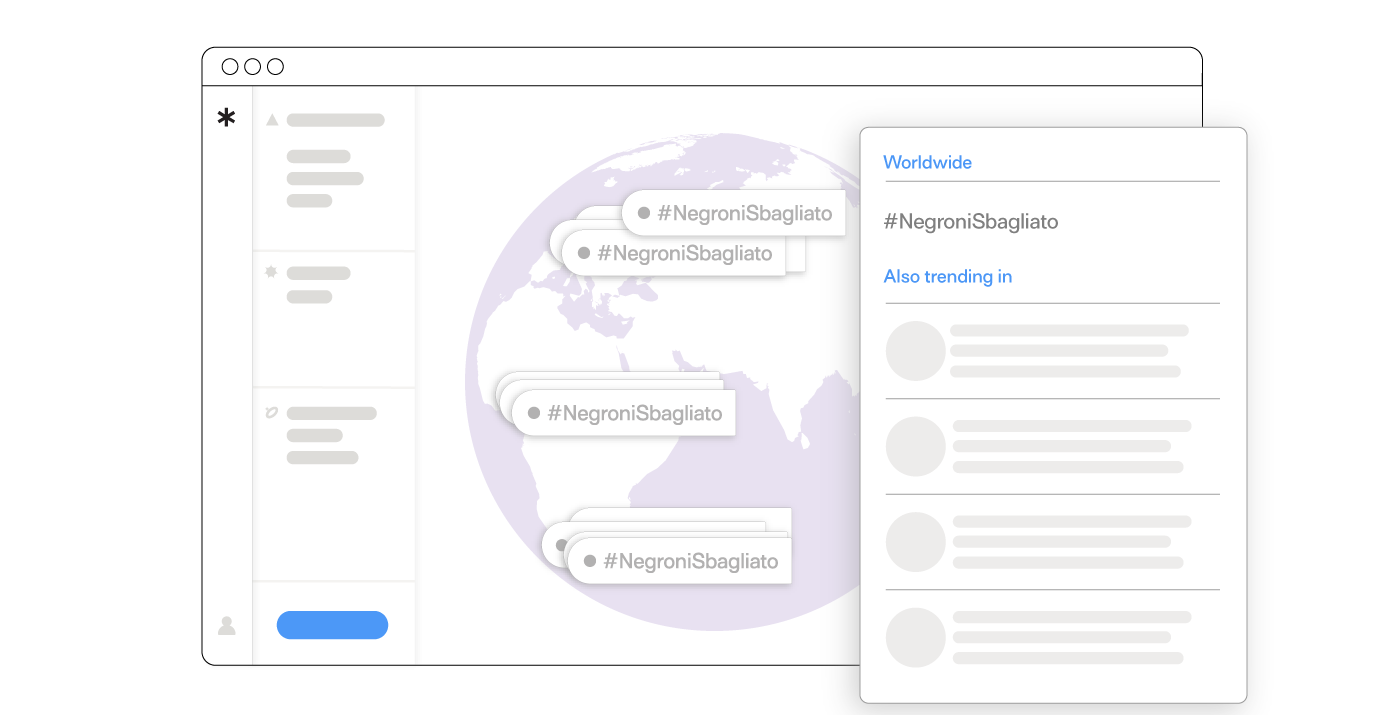
Task: Open the user profile icon at bottom left
Action: [227, 626]
